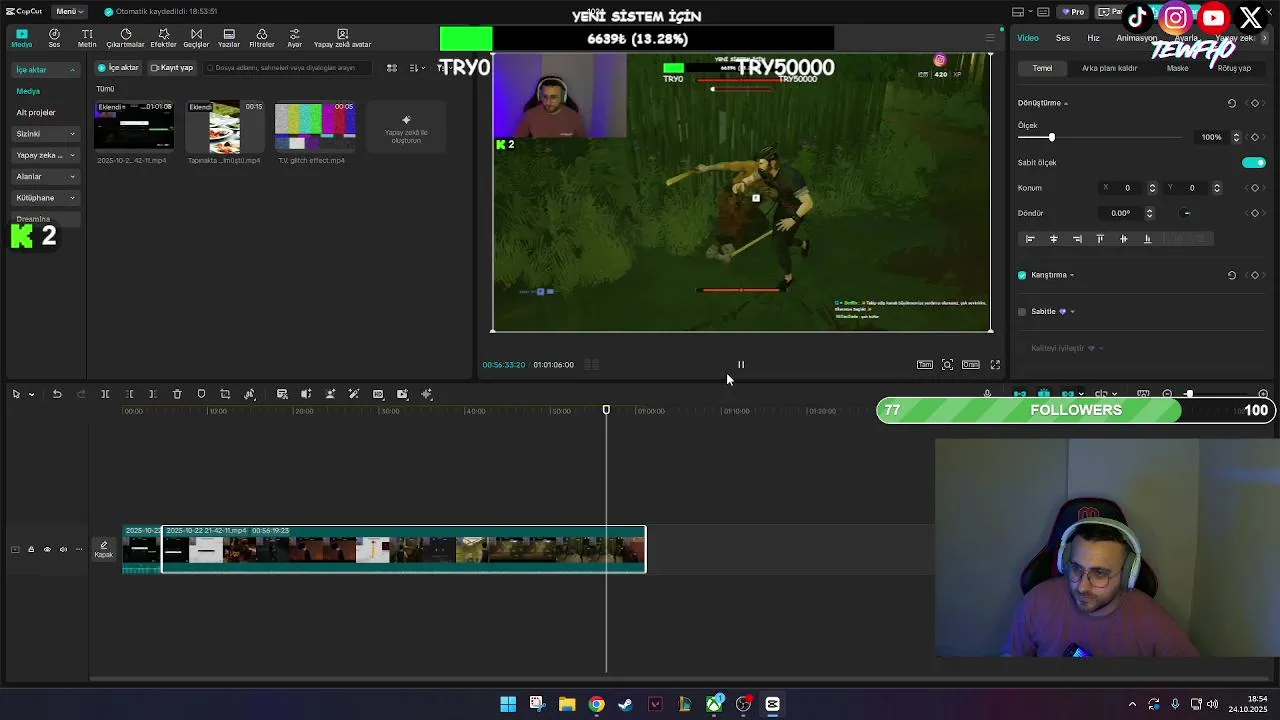
Task: Open preview fullscreen icon
Action: (x=995, y=365)
